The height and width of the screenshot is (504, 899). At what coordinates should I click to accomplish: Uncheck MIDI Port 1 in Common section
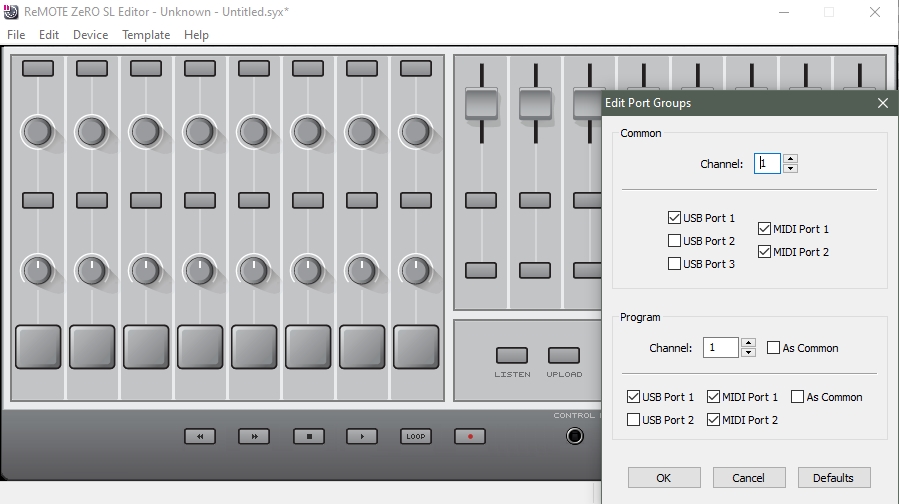pos(764,229)
